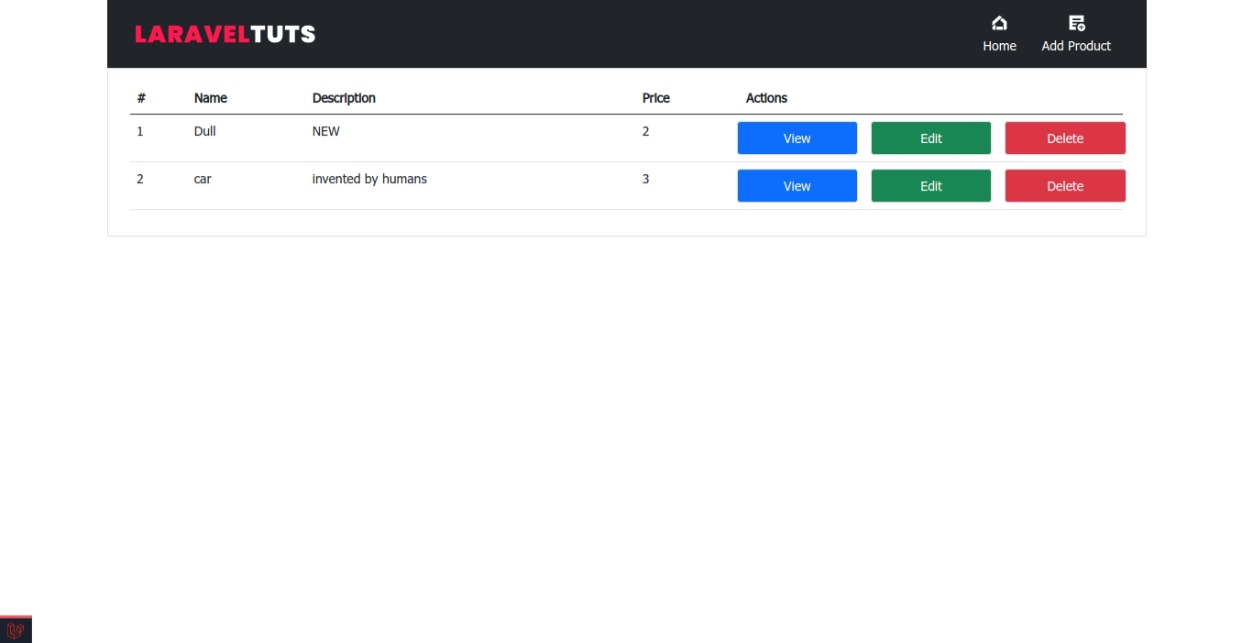This screenshot has height=643, width=1253.
Task: Click price value 2 in Dull row
Action: coord(646,131)
